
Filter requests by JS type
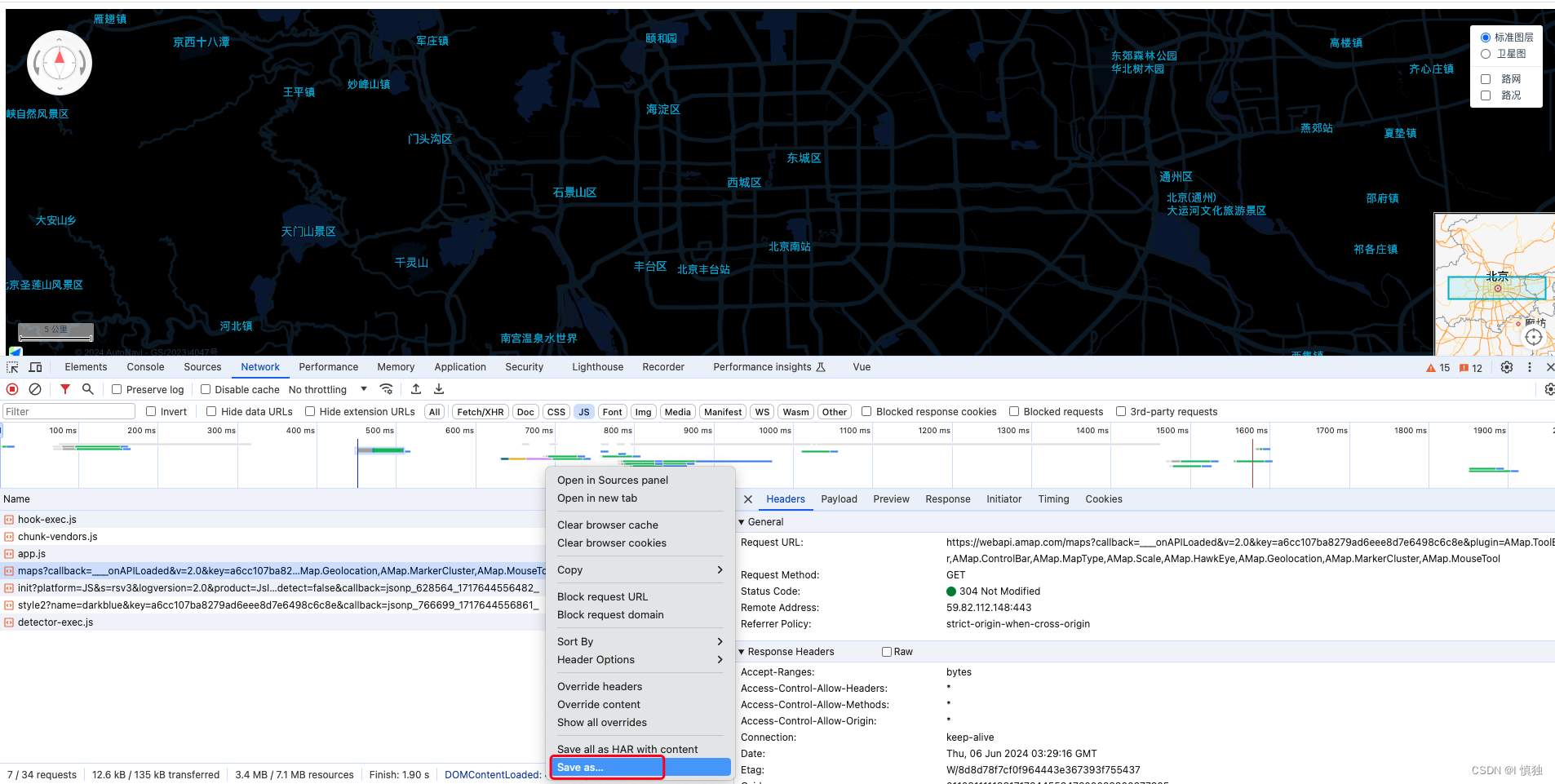tap(584, 412)
